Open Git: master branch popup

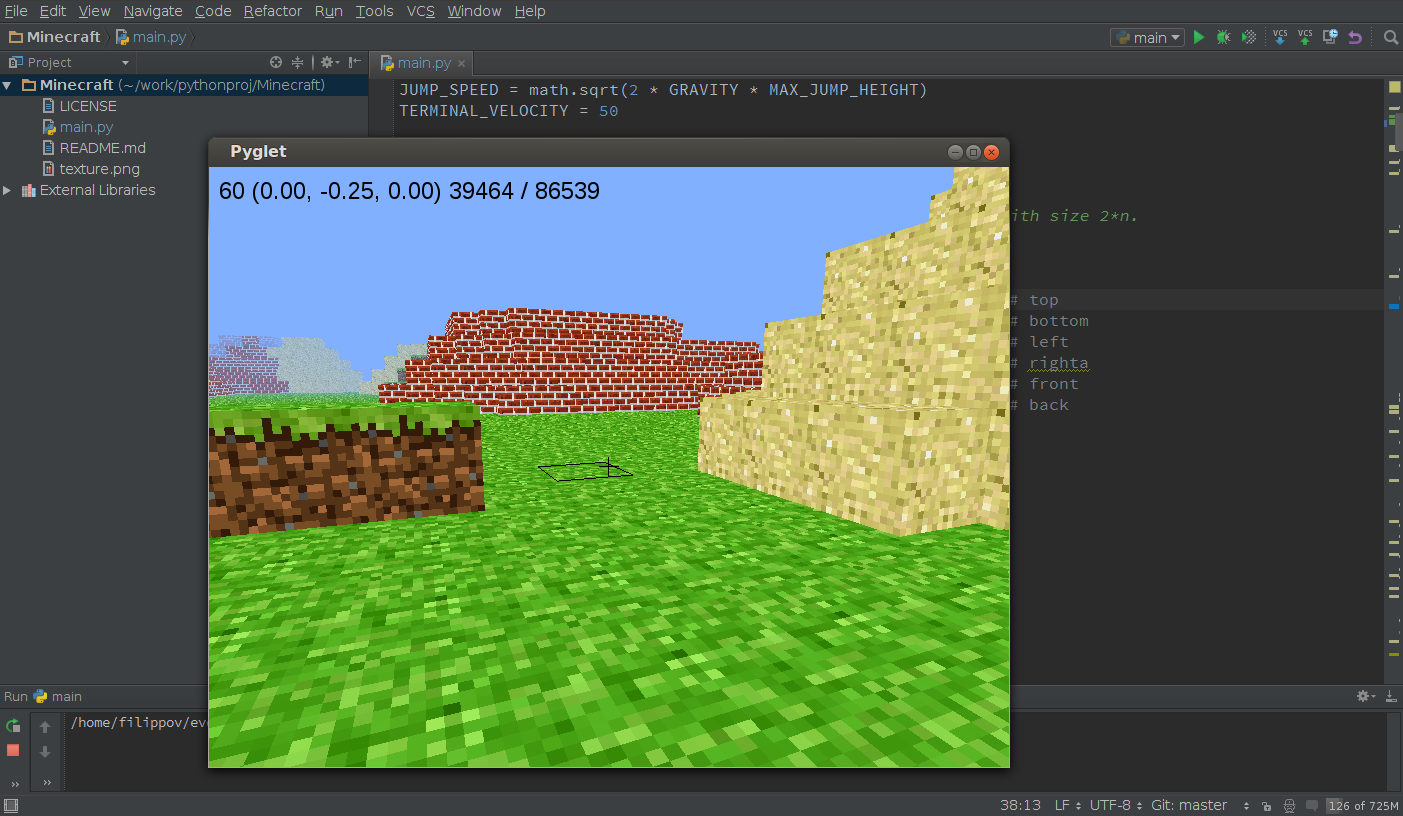(1199, 806)
